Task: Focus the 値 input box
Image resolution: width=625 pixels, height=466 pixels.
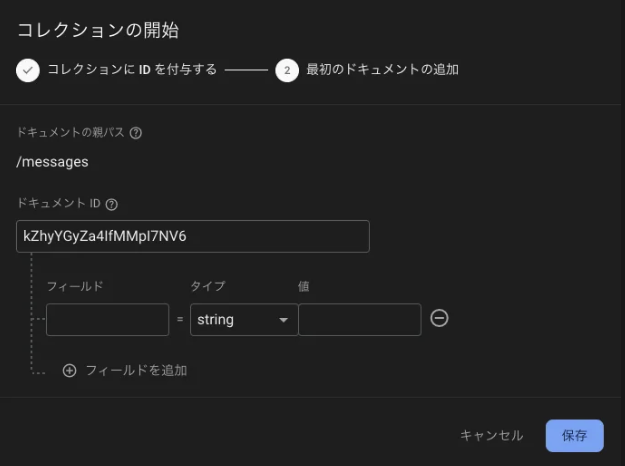Action: pos(360,320)
